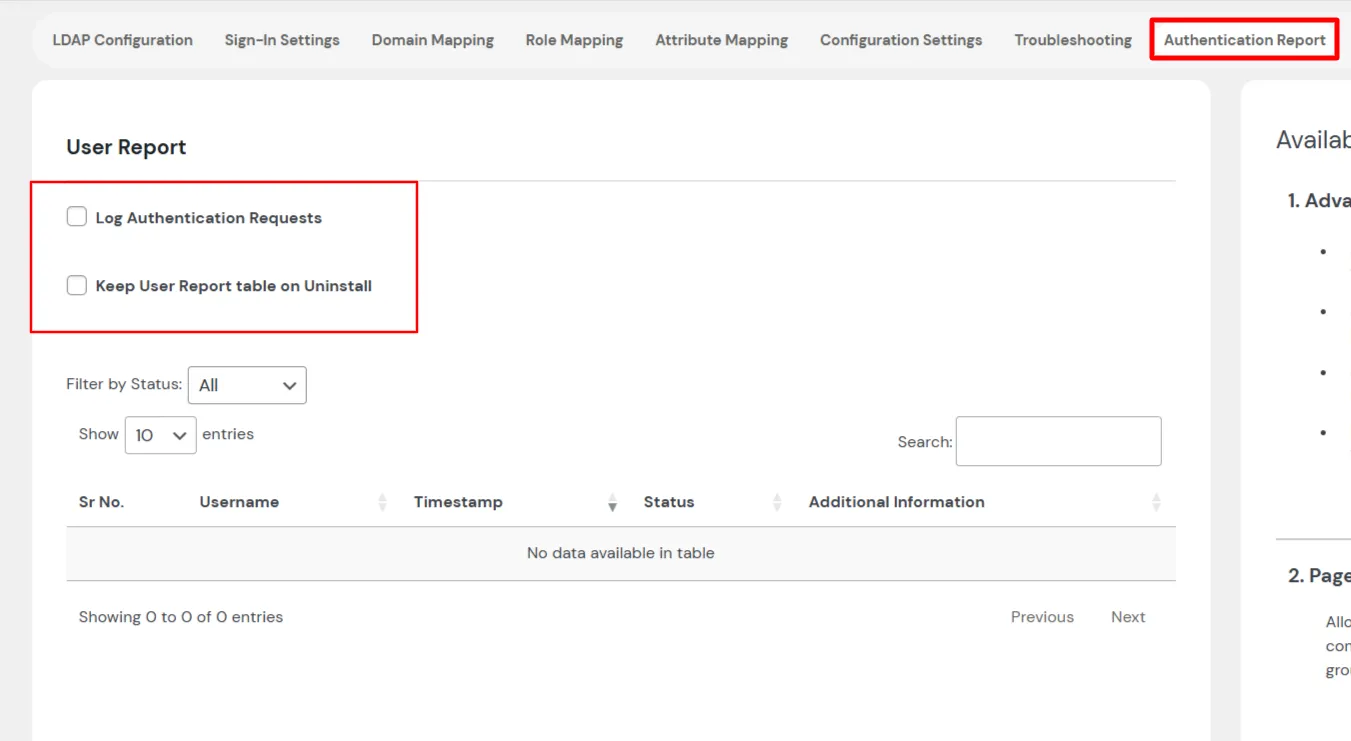Click the Next pagination link
This screenshot has width=1351, height=741.
1128,617
